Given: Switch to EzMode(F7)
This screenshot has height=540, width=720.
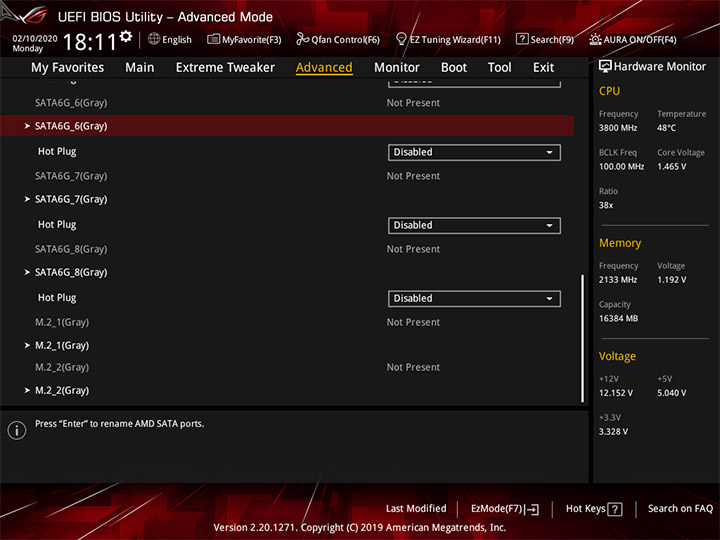Looking at the screenshot, I should coord(505,509).
